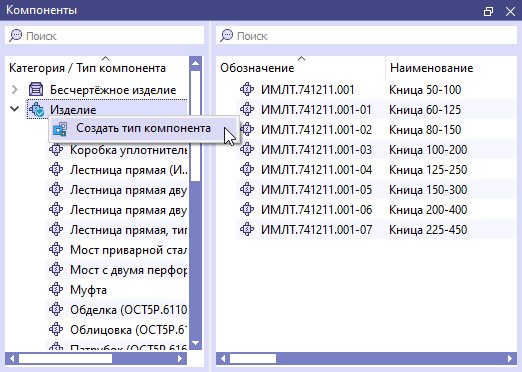Select designation ИМЛТ.741211.001-07
Viewport: 522px width, 372px height.
pyautogui.click(x=316, y=230)
